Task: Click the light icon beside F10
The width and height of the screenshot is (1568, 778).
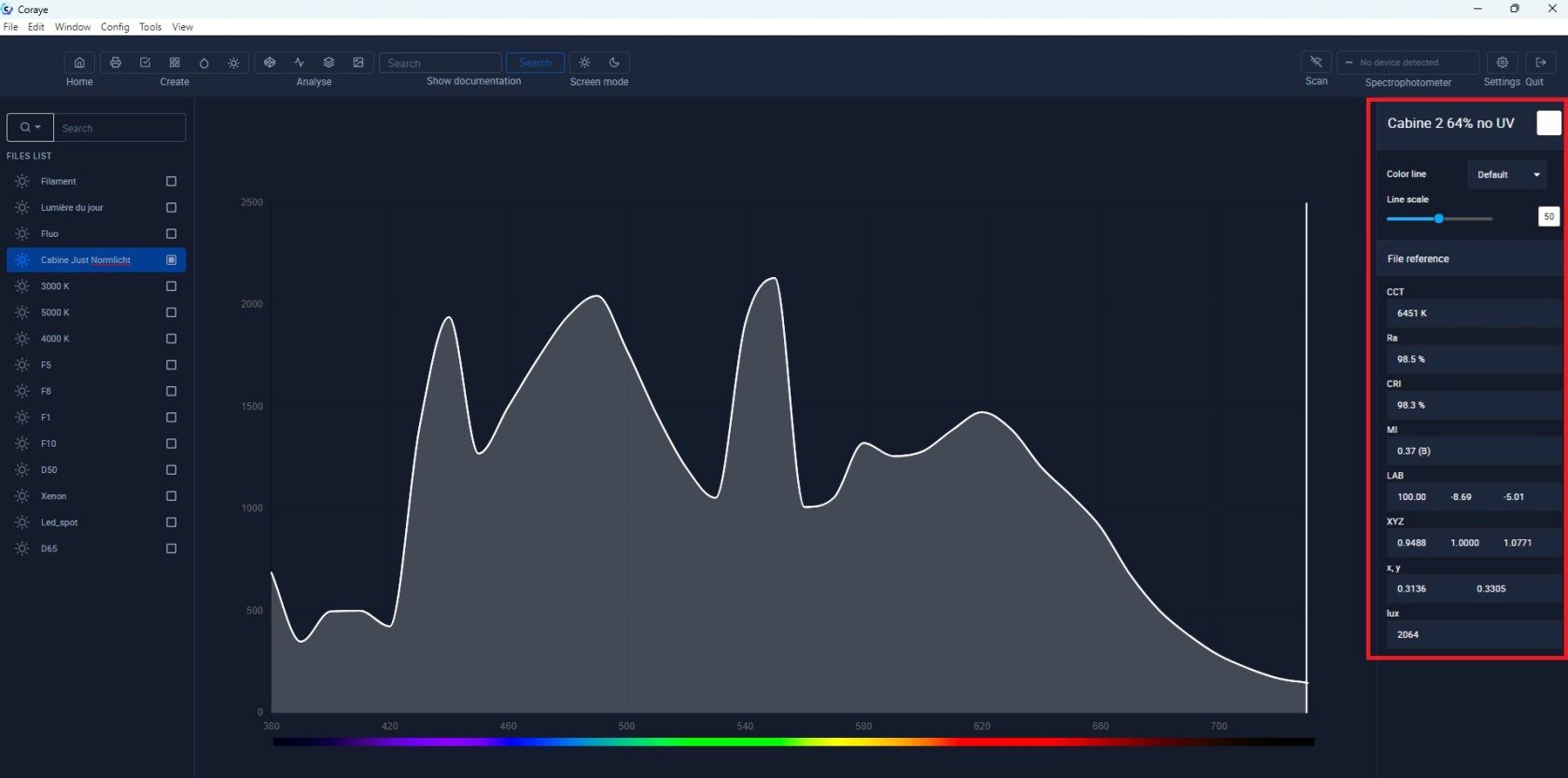Action: coord(22,443)
